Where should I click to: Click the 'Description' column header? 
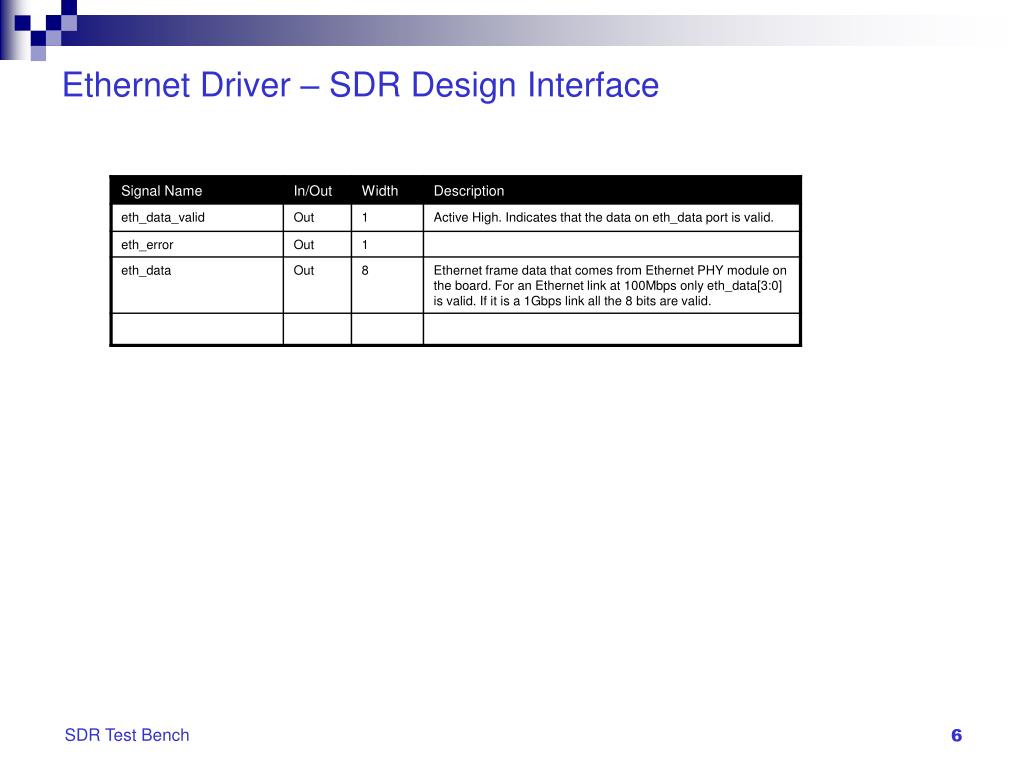[x=468, y=190]
